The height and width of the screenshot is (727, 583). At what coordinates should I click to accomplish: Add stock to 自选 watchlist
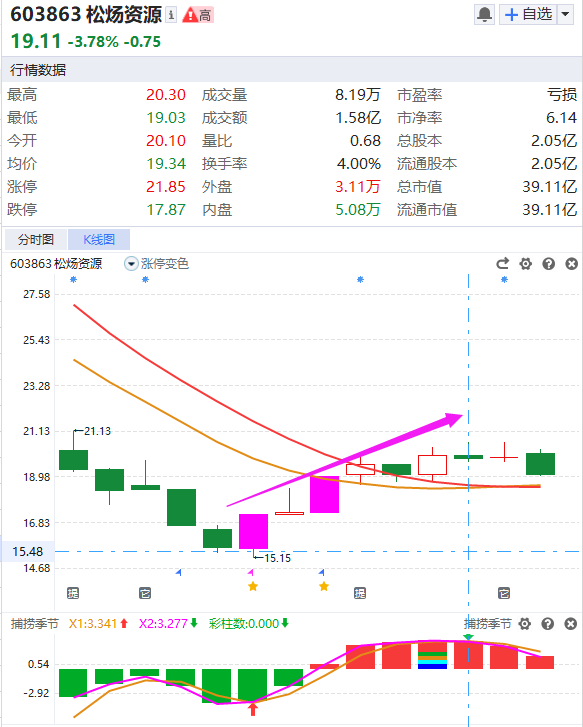coord(528,14)
